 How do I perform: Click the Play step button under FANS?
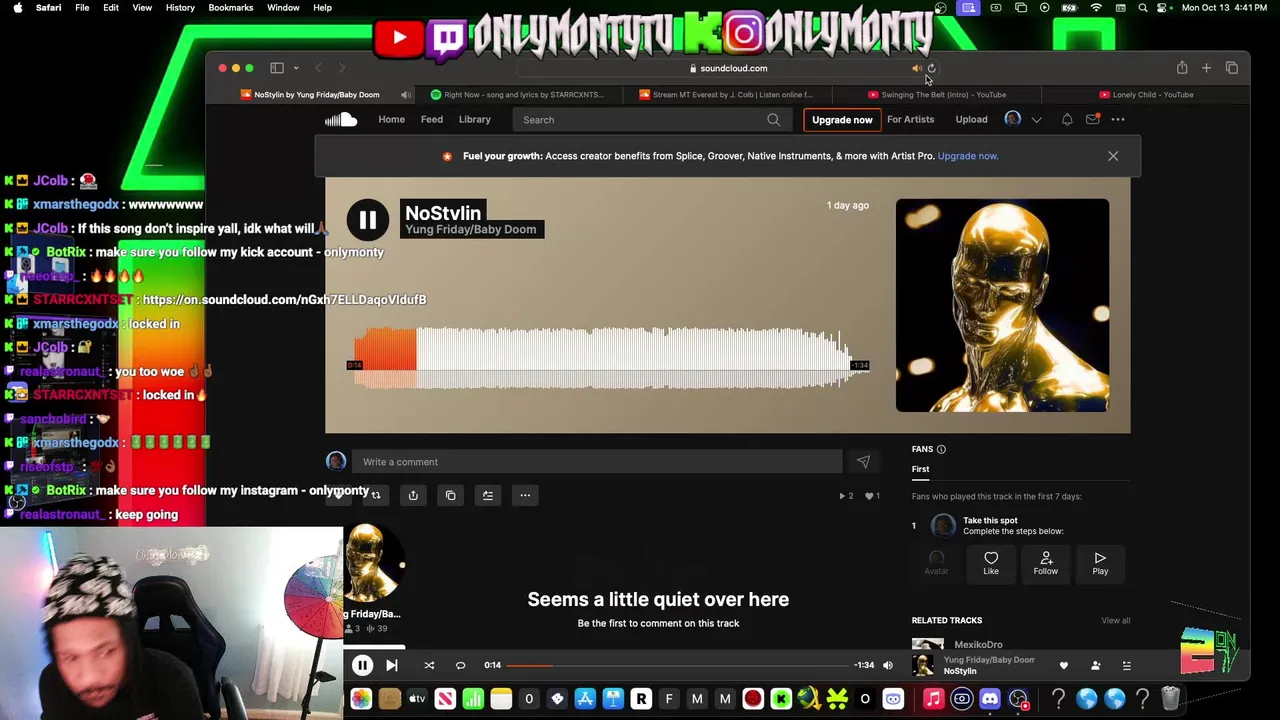(1100, 563)
